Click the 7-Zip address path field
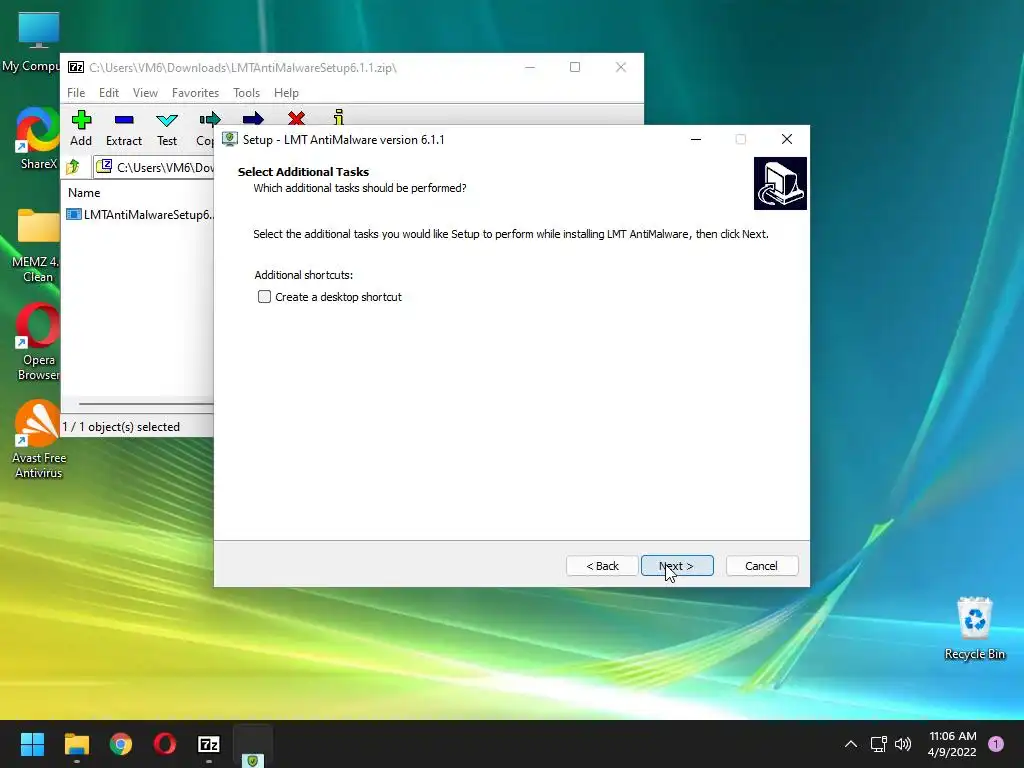This screenshot has width=1024, height=768. click(x=153, y=167)
